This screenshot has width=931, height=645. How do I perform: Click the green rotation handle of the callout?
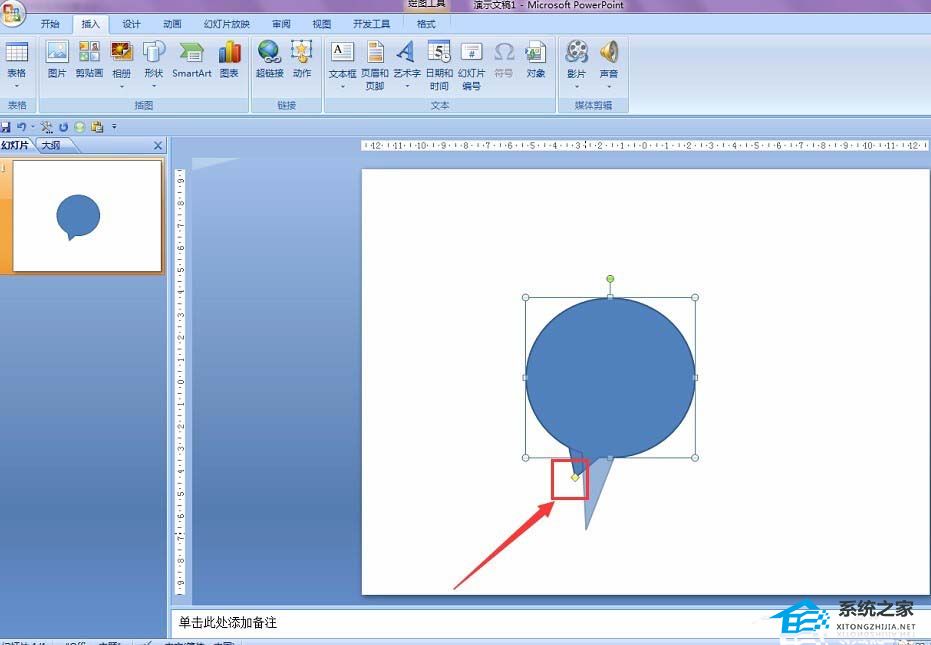(610, 279)
